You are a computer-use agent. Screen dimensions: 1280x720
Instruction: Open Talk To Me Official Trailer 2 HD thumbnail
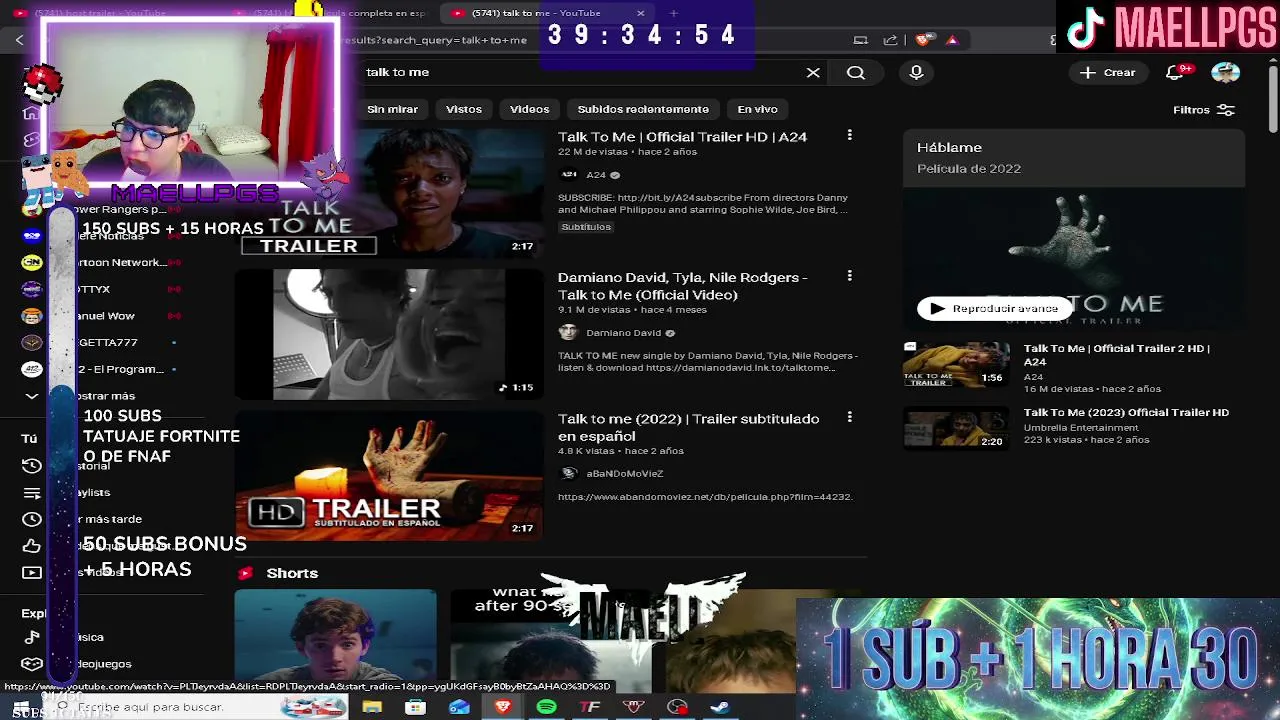point(956,365)
